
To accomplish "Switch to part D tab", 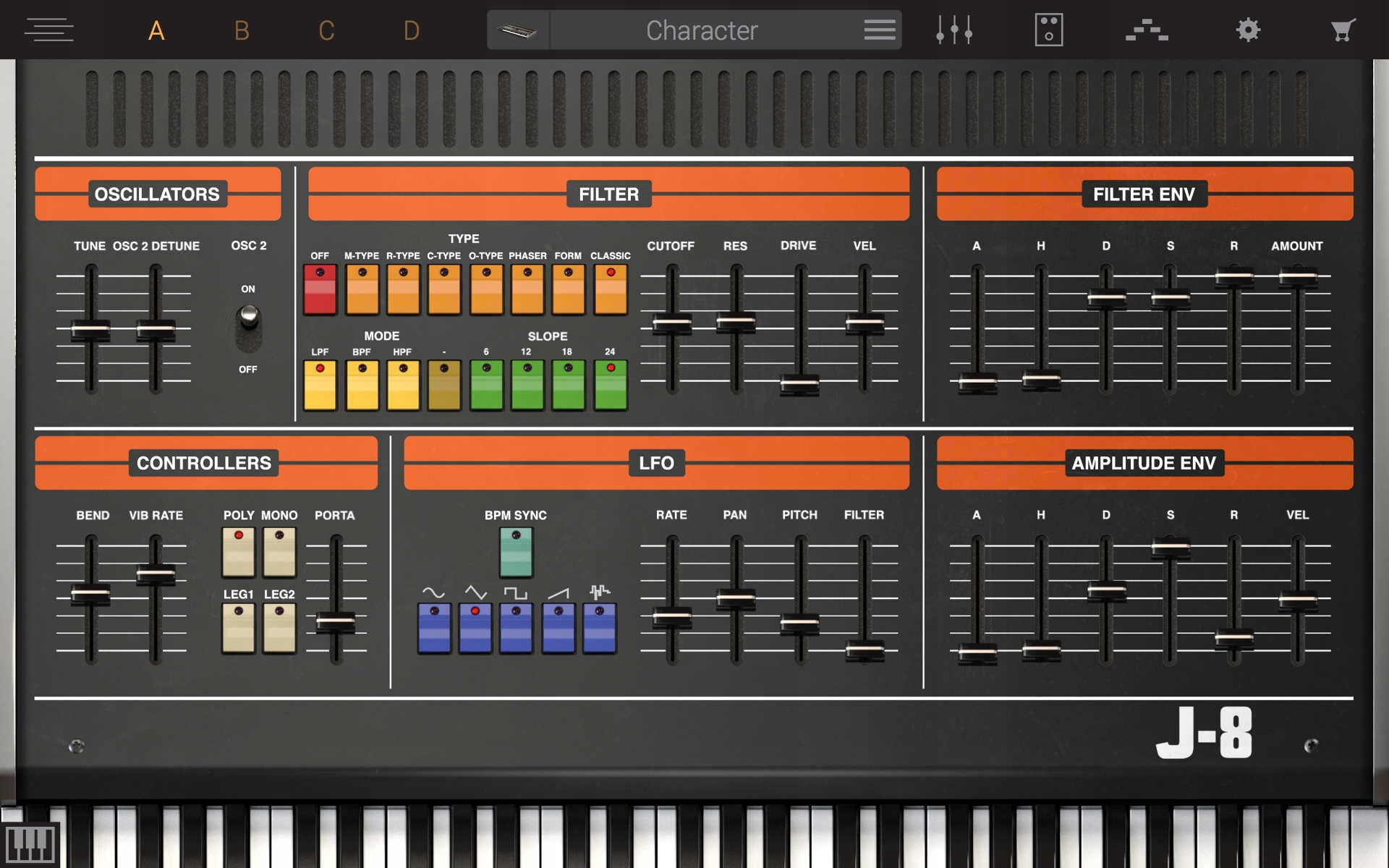I will pyautogui.click(x=411, y=30).
